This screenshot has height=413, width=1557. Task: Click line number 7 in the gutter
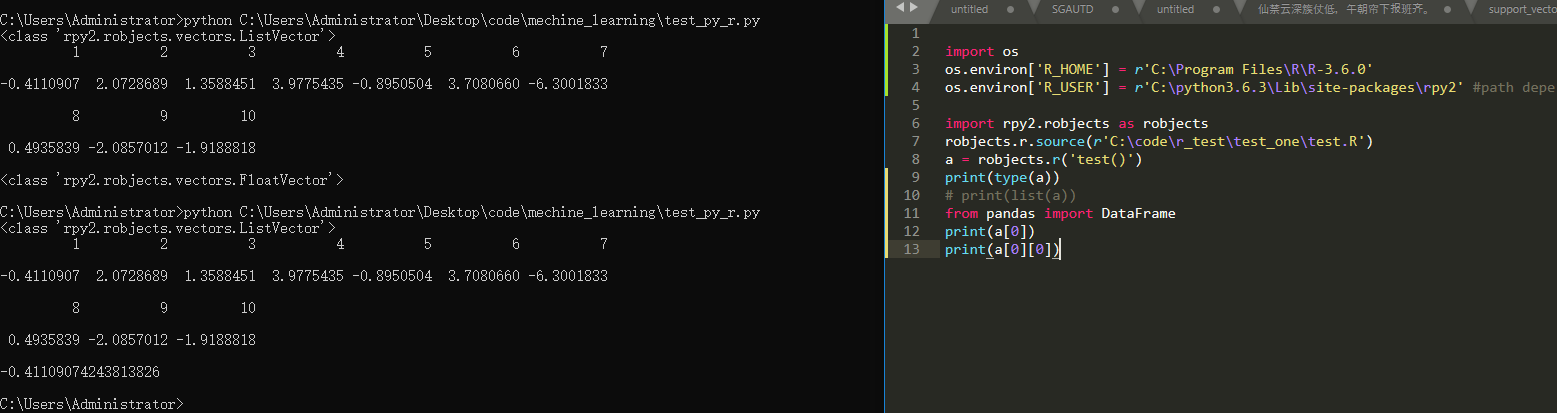[x=915, y=141]
